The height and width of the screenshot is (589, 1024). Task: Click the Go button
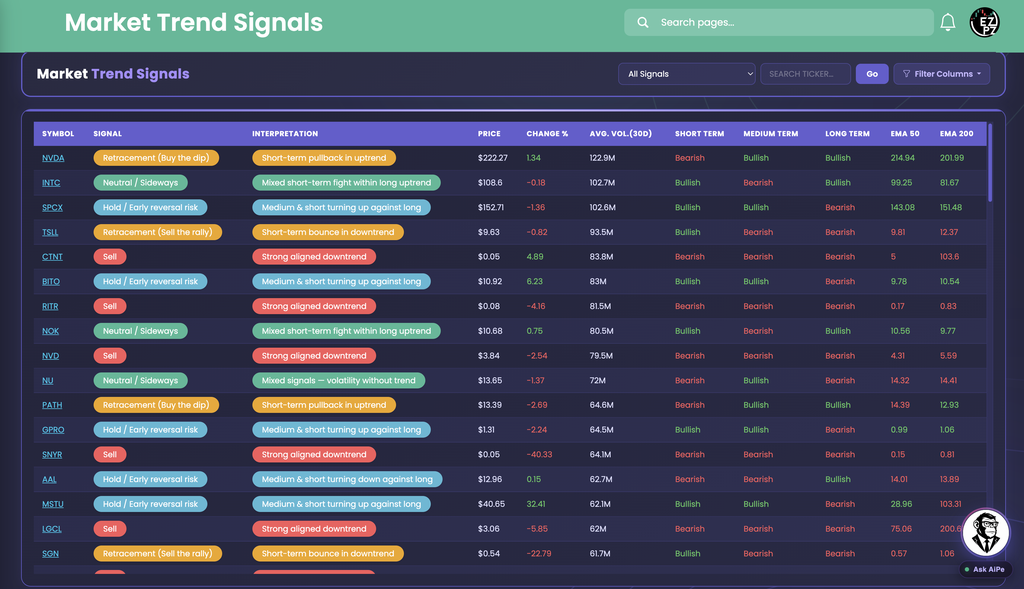click(872, 74)
